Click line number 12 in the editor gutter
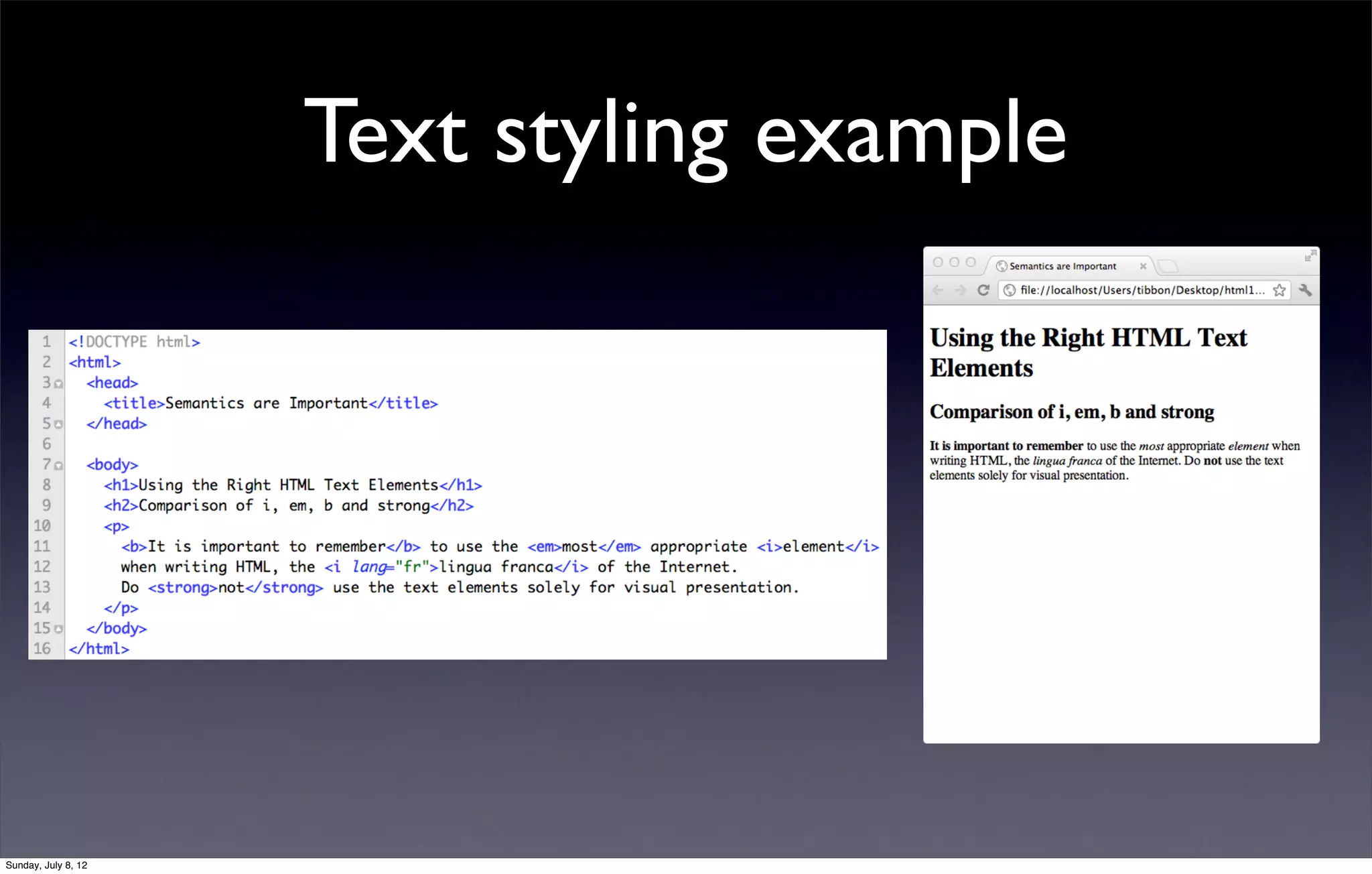1372x874 pixels. (x=42, y=567)
